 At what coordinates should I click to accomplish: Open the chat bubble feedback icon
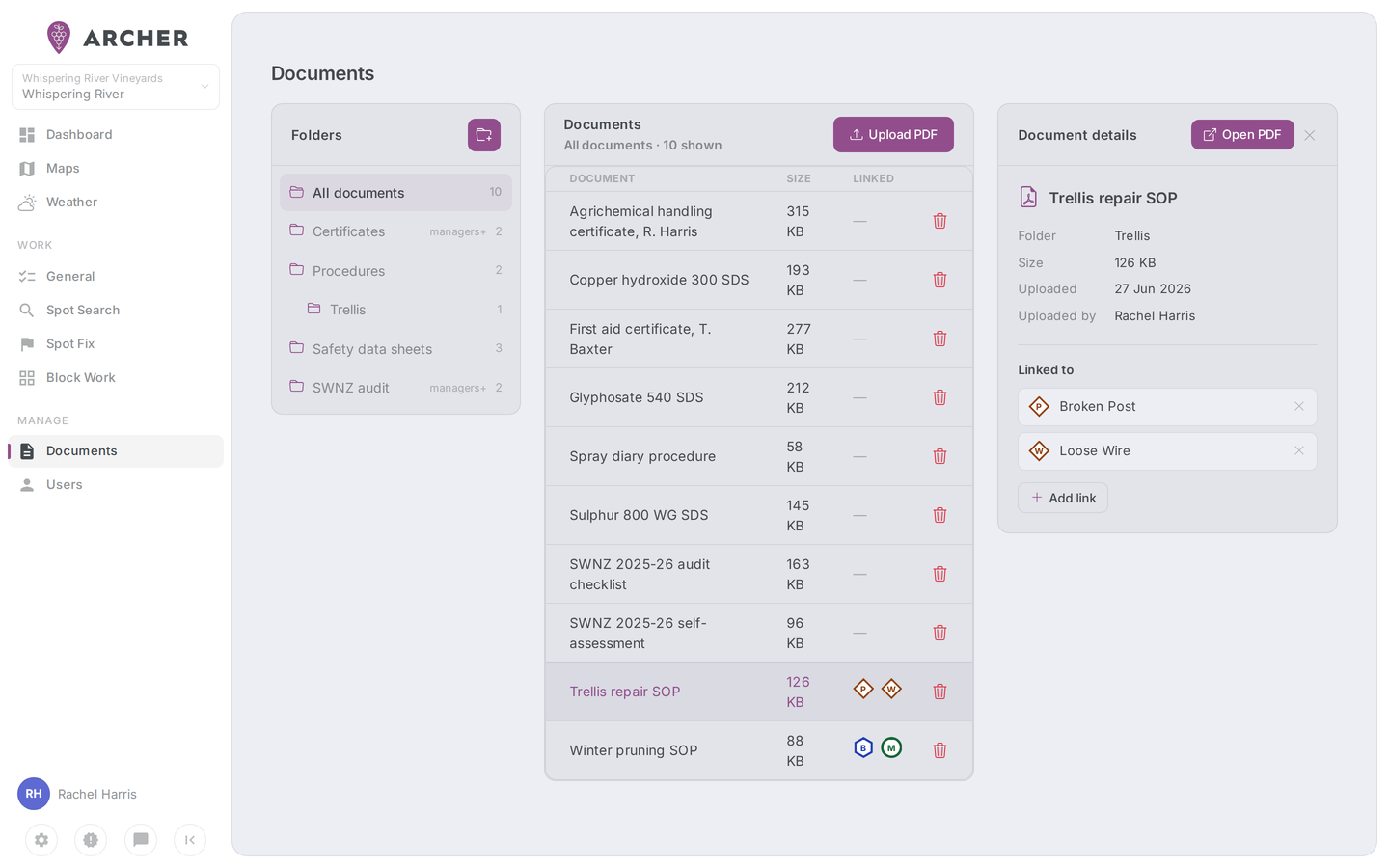coord(141,840)
